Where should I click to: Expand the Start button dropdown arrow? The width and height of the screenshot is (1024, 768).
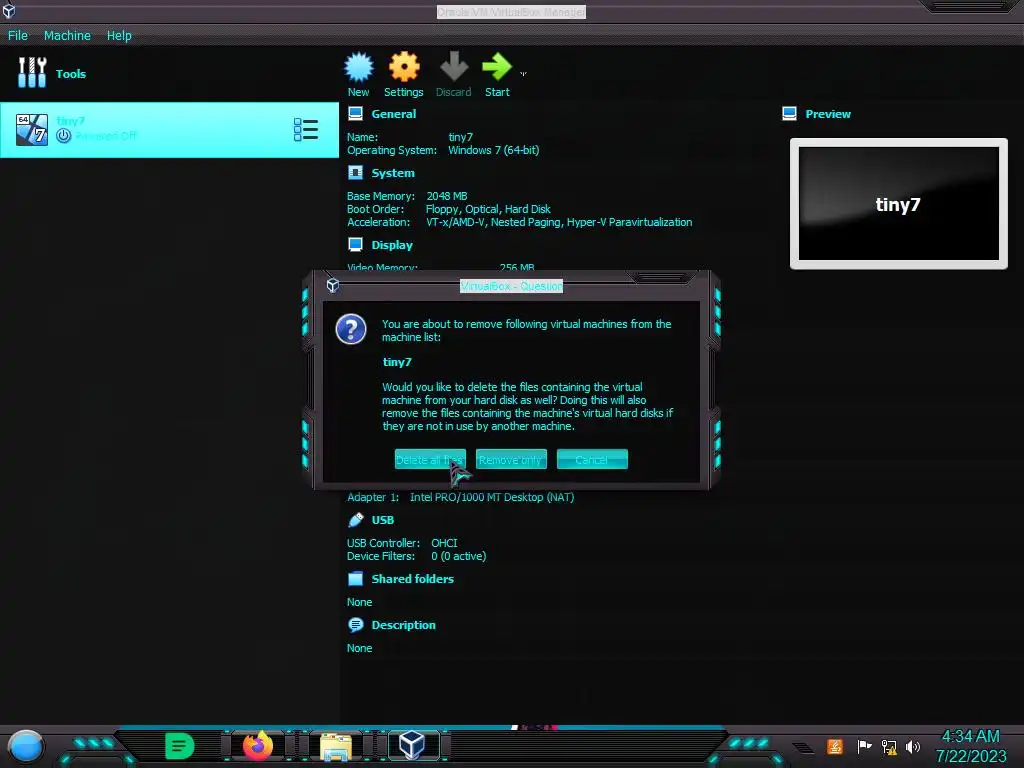click(x=523, y=74)
